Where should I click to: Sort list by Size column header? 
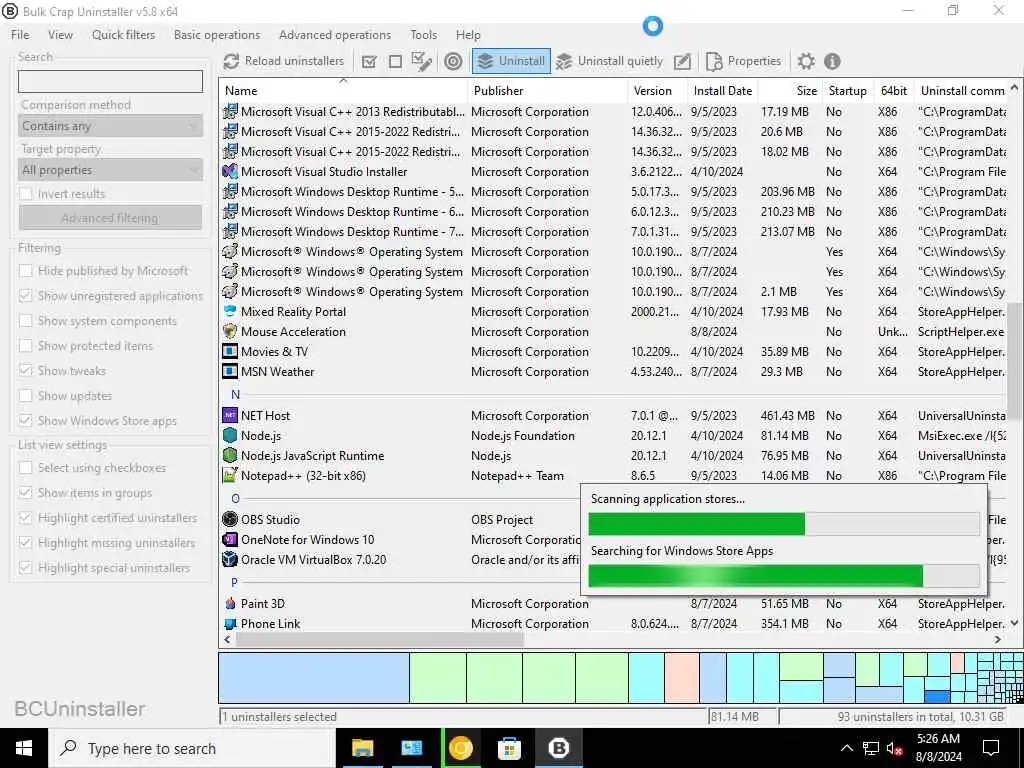point(790,91)
